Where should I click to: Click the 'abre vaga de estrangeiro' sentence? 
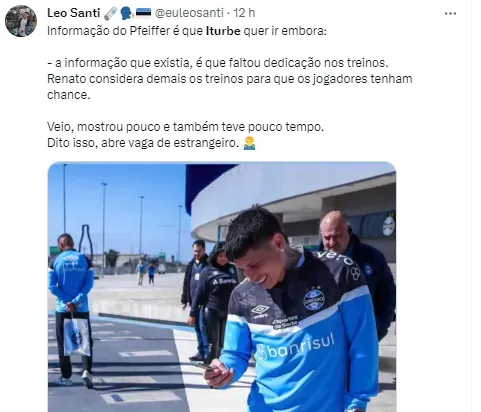point(143,143)
